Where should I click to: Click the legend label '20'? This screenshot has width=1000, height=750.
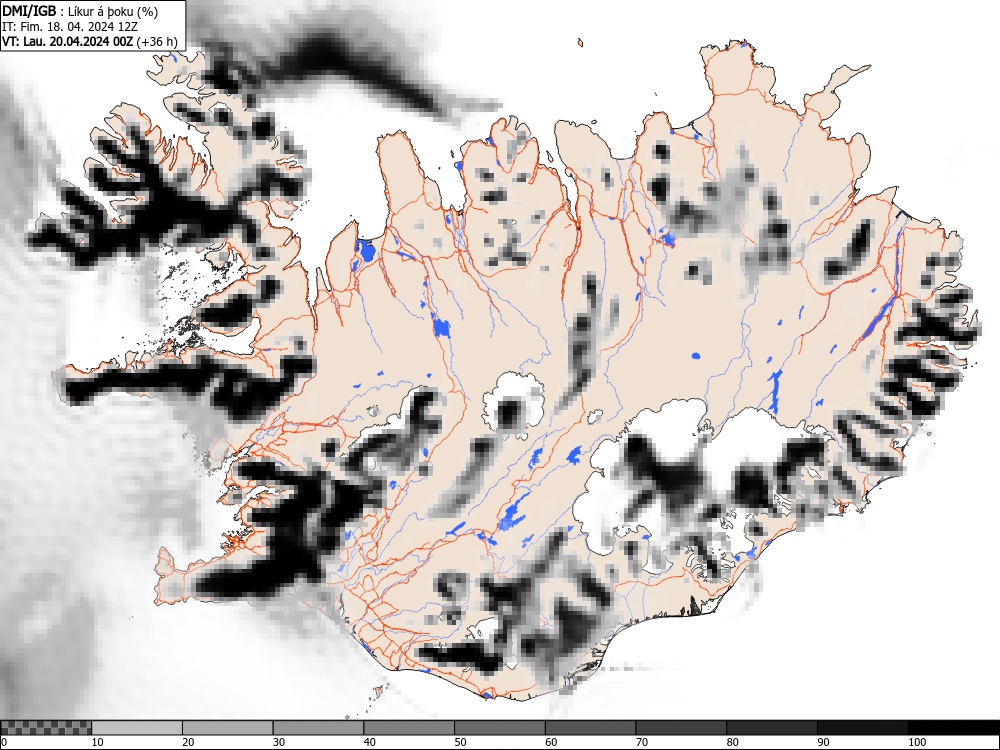(x=188, y=742)
